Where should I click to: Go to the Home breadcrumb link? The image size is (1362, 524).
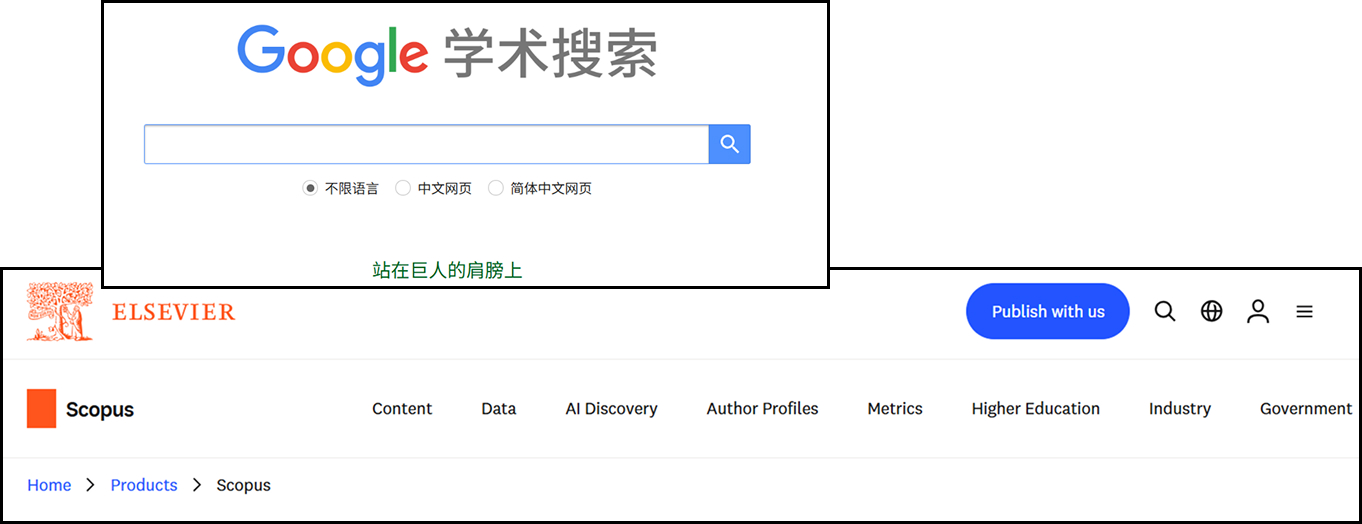pos(49,485)
